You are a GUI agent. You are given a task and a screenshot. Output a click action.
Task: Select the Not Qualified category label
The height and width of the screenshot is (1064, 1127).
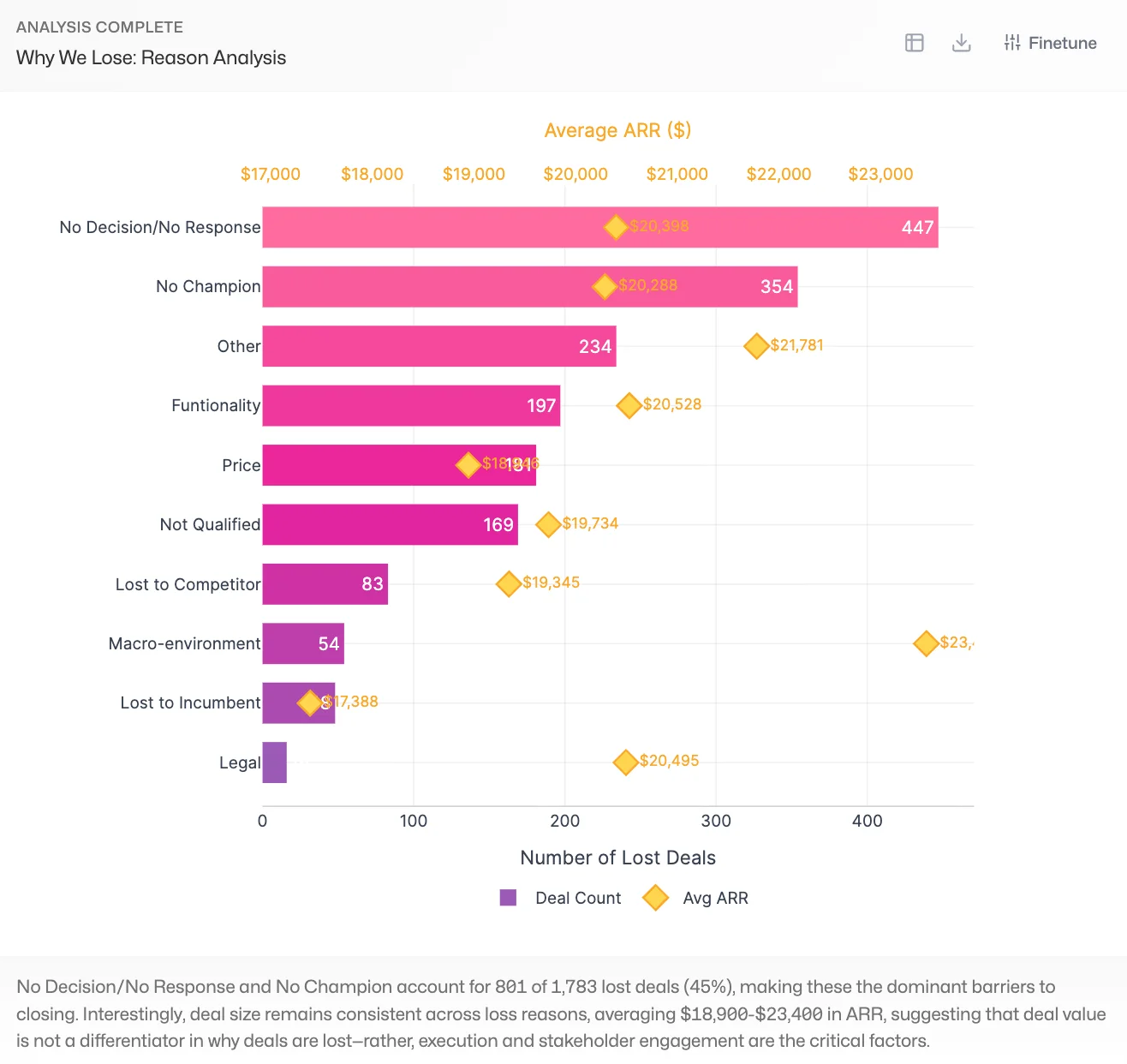click(x=209, y=524)
